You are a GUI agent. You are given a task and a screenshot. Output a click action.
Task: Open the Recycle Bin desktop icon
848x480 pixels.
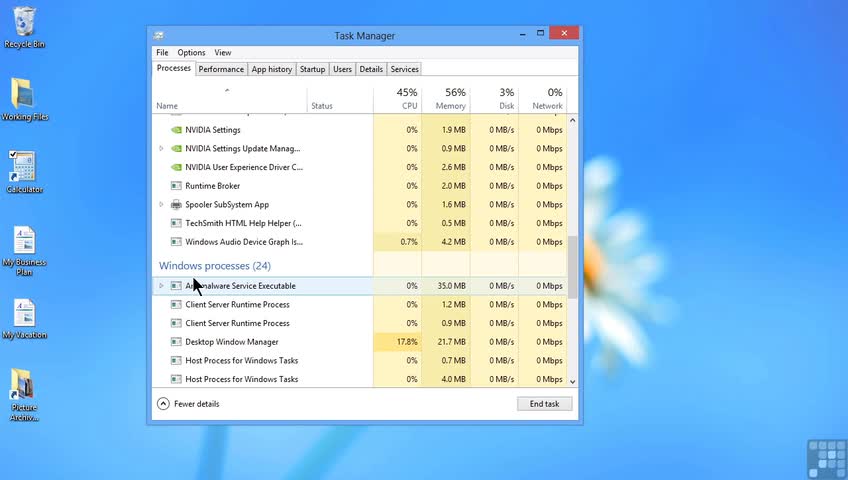24,27
